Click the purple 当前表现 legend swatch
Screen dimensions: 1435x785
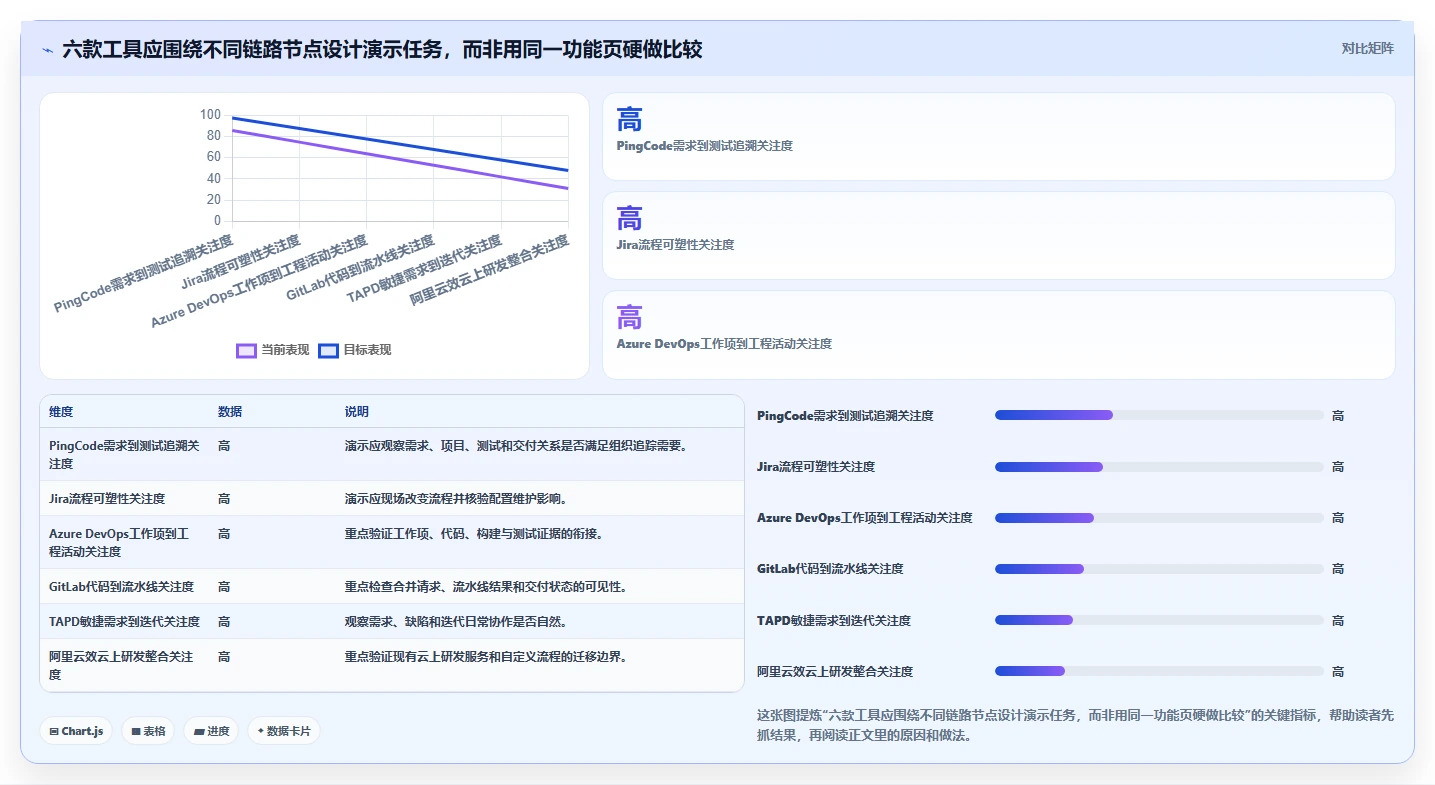coord(246,350)
